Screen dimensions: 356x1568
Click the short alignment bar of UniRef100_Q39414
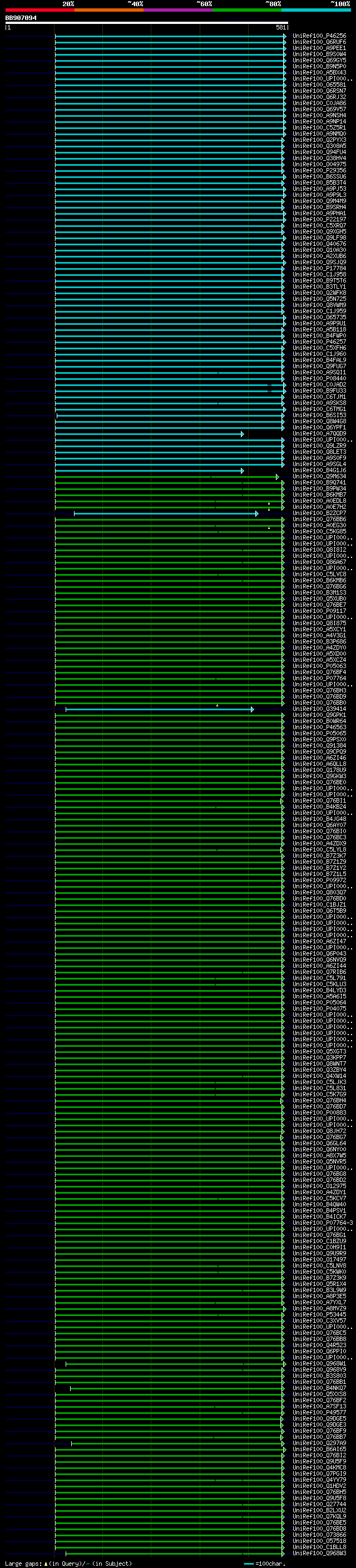click(x=160, y=710)
